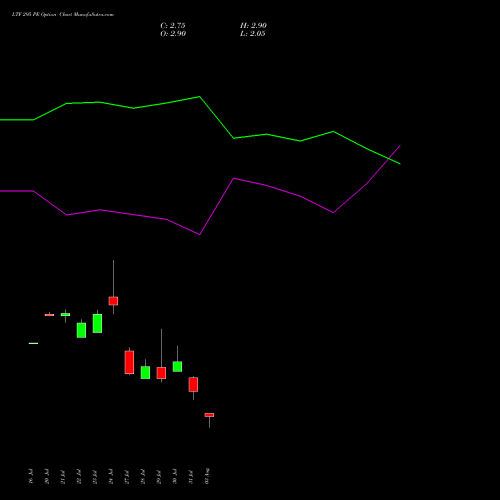
Task: Click the '27 Jul' date axis label
Action: (x=127, y=476)
